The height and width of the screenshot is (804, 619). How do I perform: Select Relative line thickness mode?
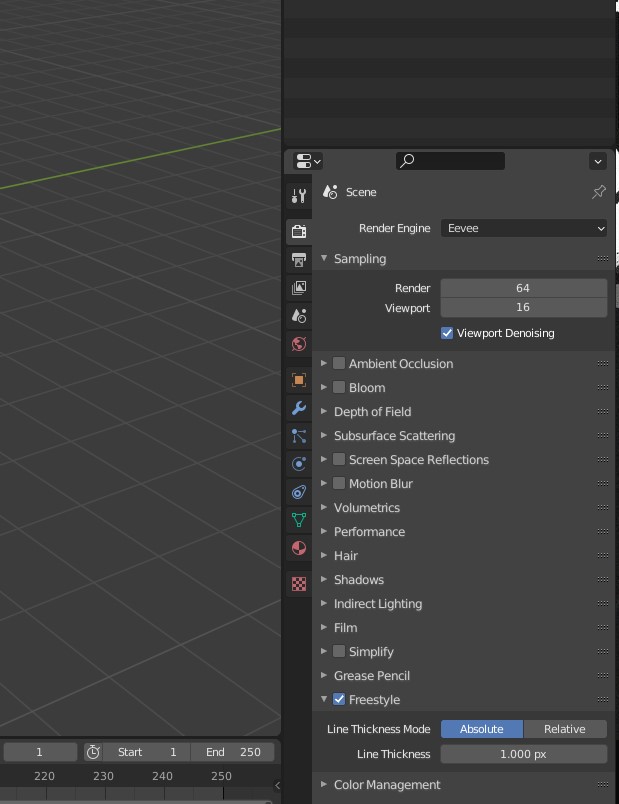pos(565,729)
